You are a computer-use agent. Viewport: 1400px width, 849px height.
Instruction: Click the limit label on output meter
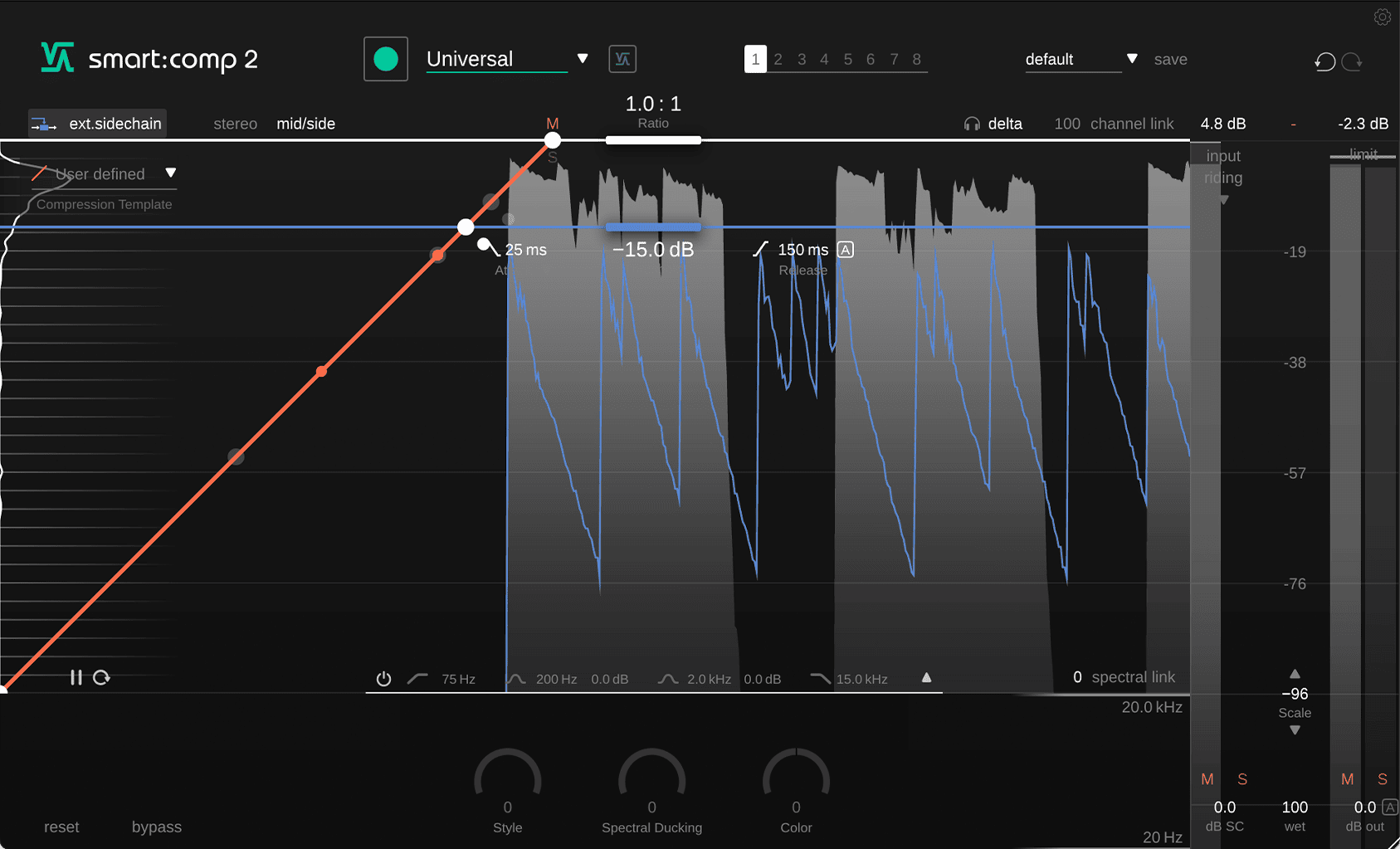pyautogui.click(x=1363, y=154)
